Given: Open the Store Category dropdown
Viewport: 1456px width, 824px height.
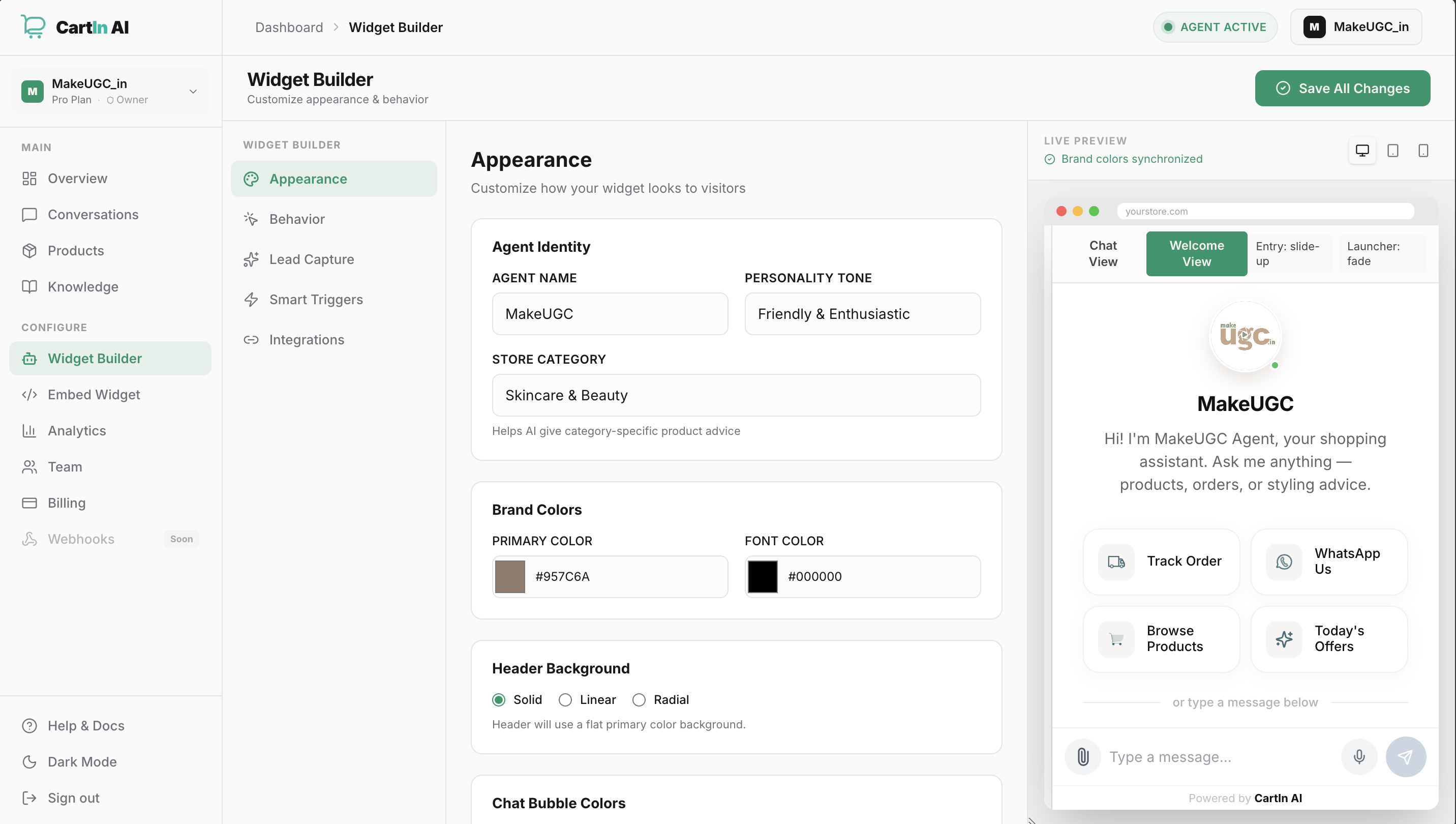Looking at the screenshot, I should point(736,396).
